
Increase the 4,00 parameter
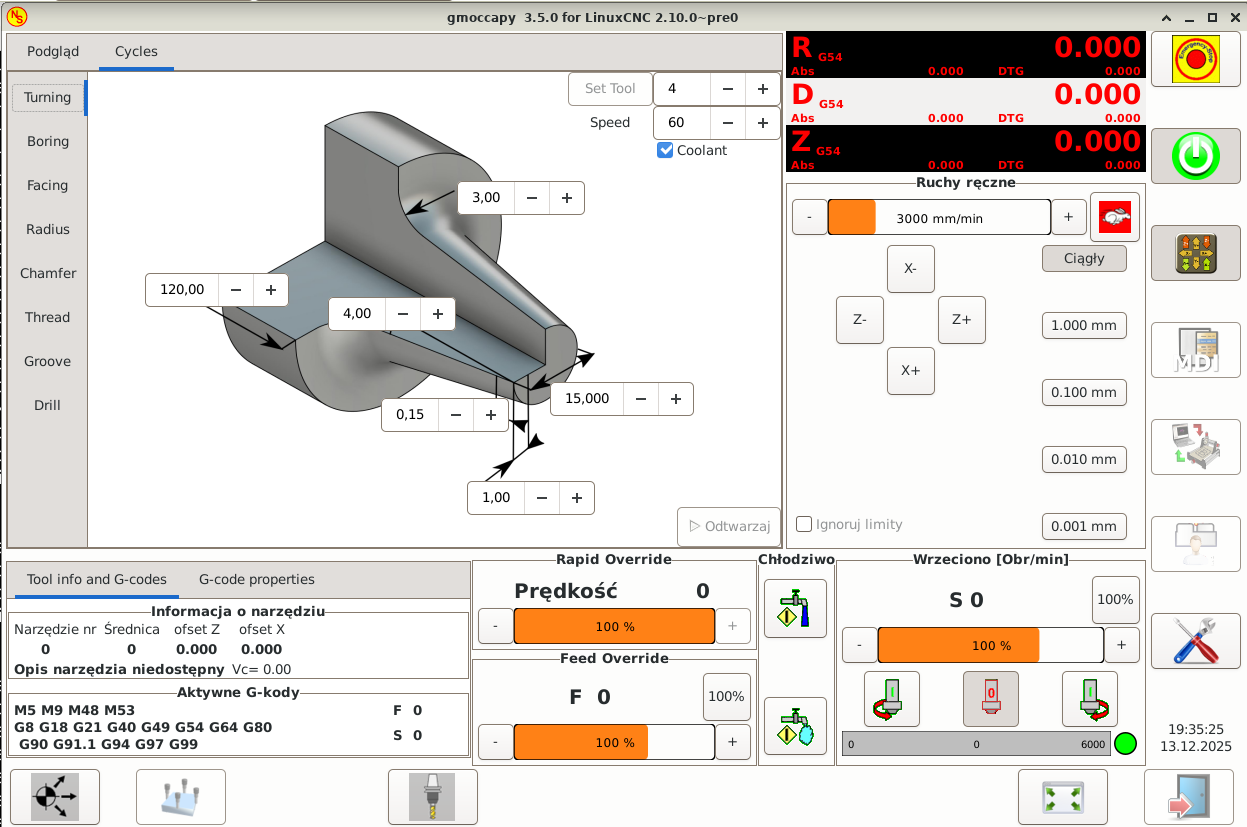coord(438,314)
